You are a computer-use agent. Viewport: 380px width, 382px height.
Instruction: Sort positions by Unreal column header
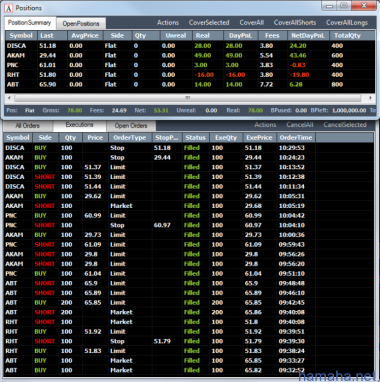pyautogui.click(x=176, y=36)
